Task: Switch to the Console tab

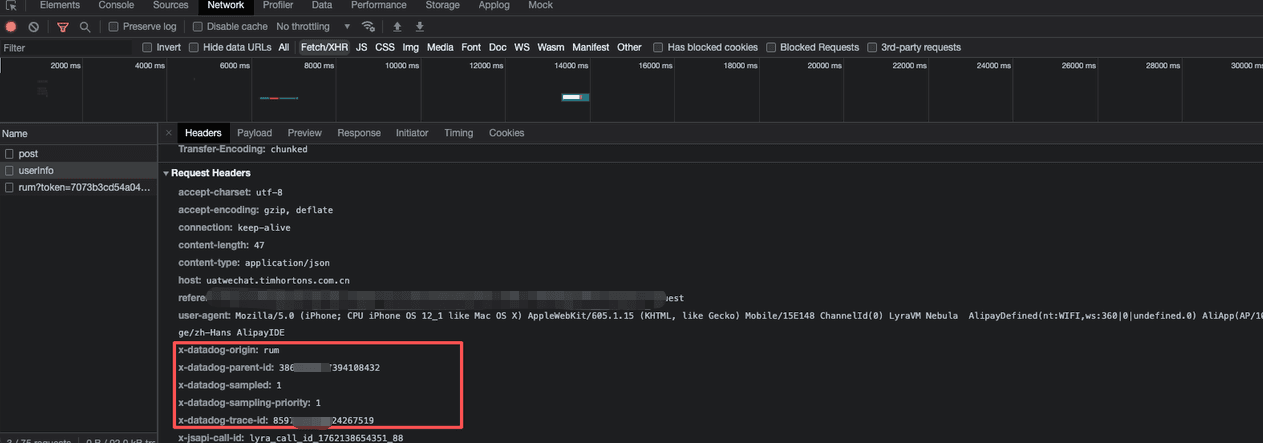Action: 116,6
